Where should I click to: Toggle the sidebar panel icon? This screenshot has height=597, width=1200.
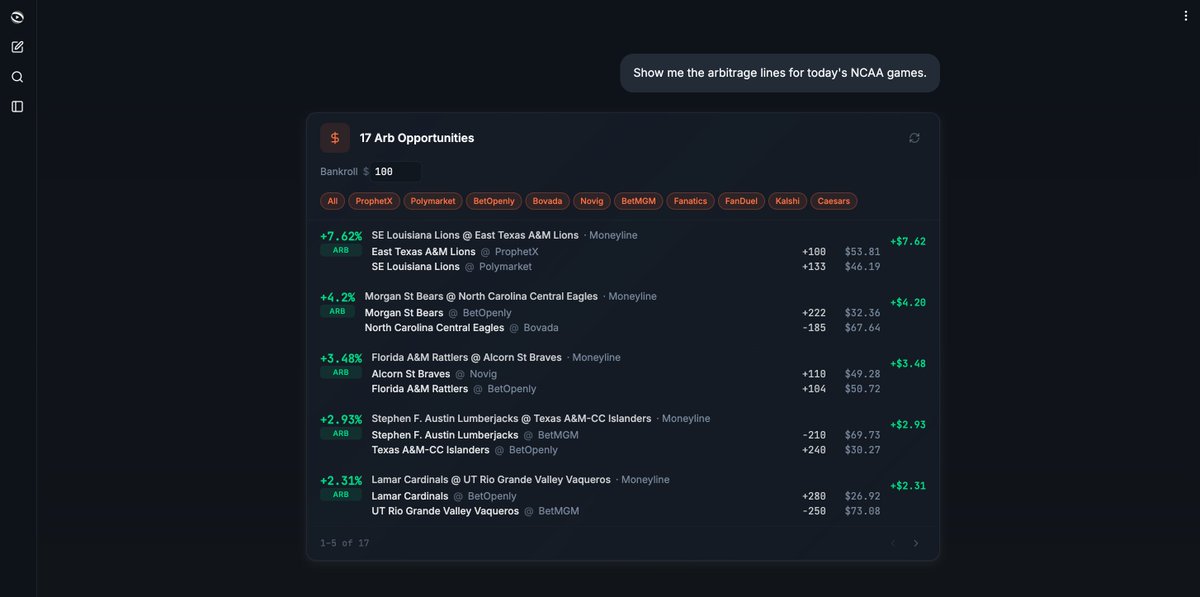[17, 106]
